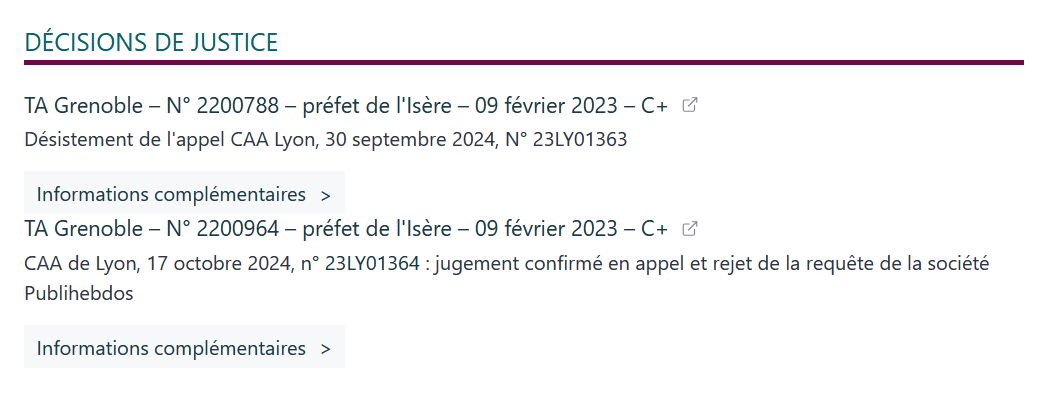
Task: Click the Désistement de l'appel CAA Lyon text
Action: pyautogui.click(x=326, y=140)
